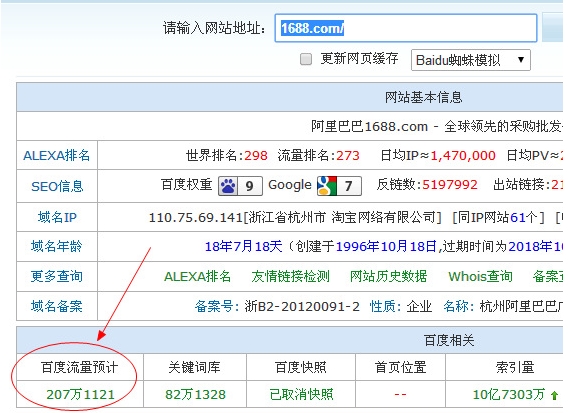
Task: Open the Baidu蜘蛛模拟 dropdown
Action: click(x=471, y=60)
